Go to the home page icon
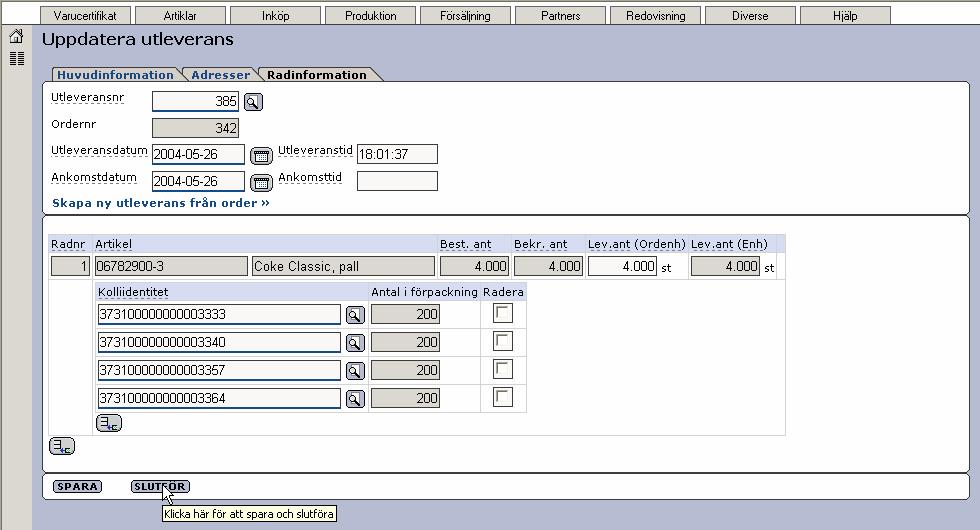 (16, 37)
